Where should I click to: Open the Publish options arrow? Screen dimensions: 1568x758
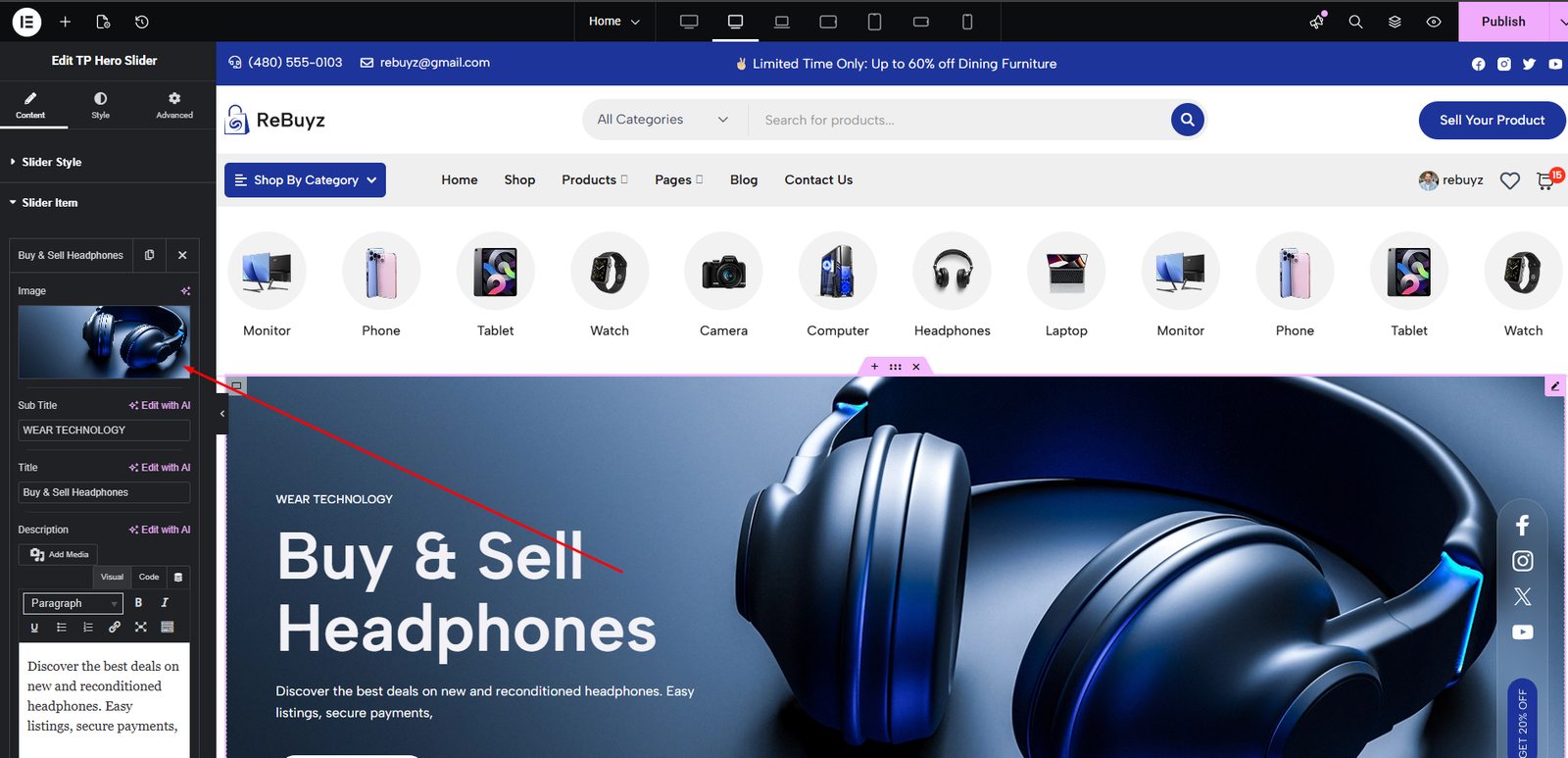[1560, 22]
